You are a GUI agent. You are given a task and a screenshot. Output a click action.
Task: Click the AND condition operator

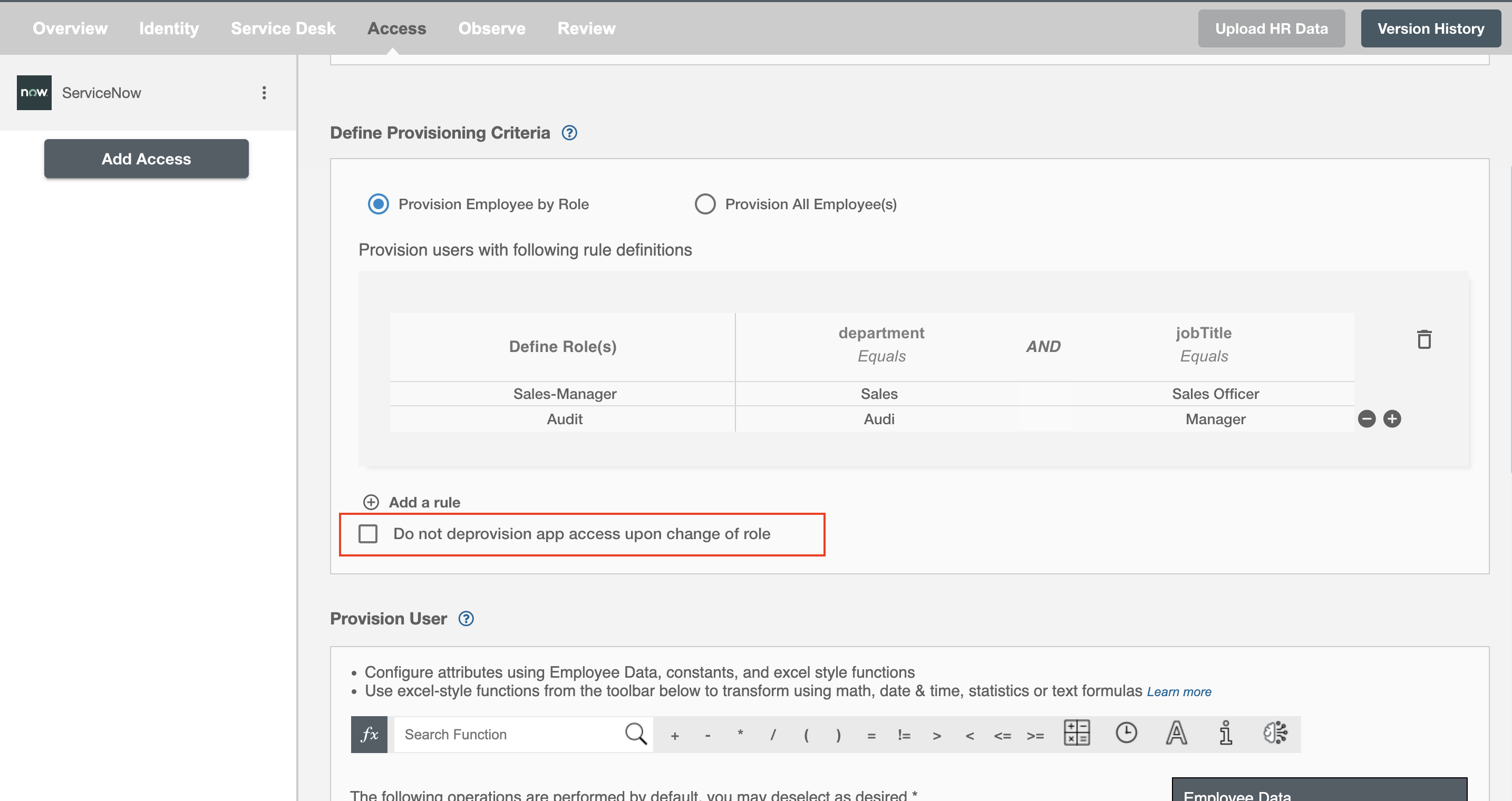coord(1043,346)
